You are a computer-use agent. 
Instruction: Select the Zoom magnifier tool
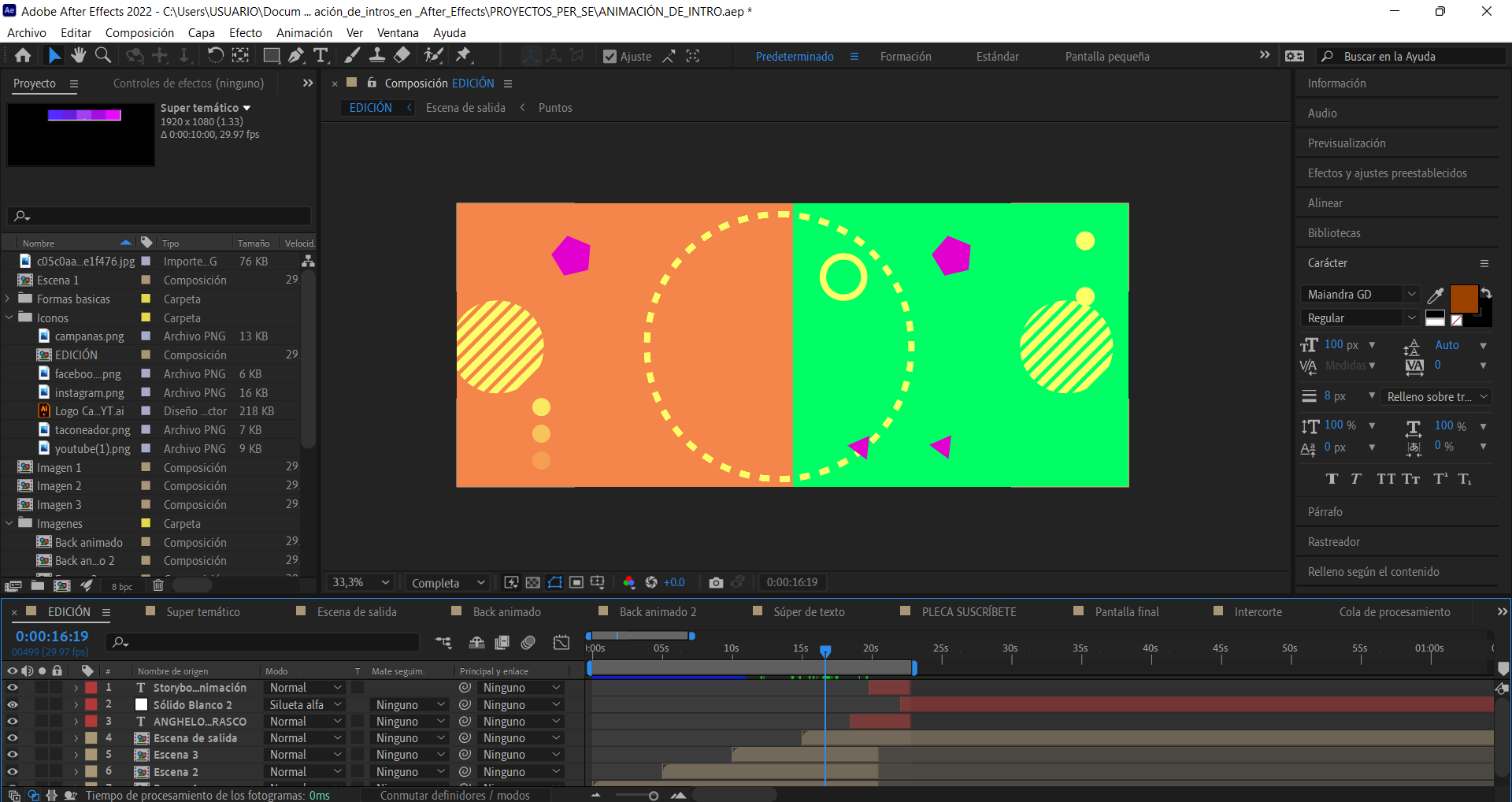click(x=103, y=55)
